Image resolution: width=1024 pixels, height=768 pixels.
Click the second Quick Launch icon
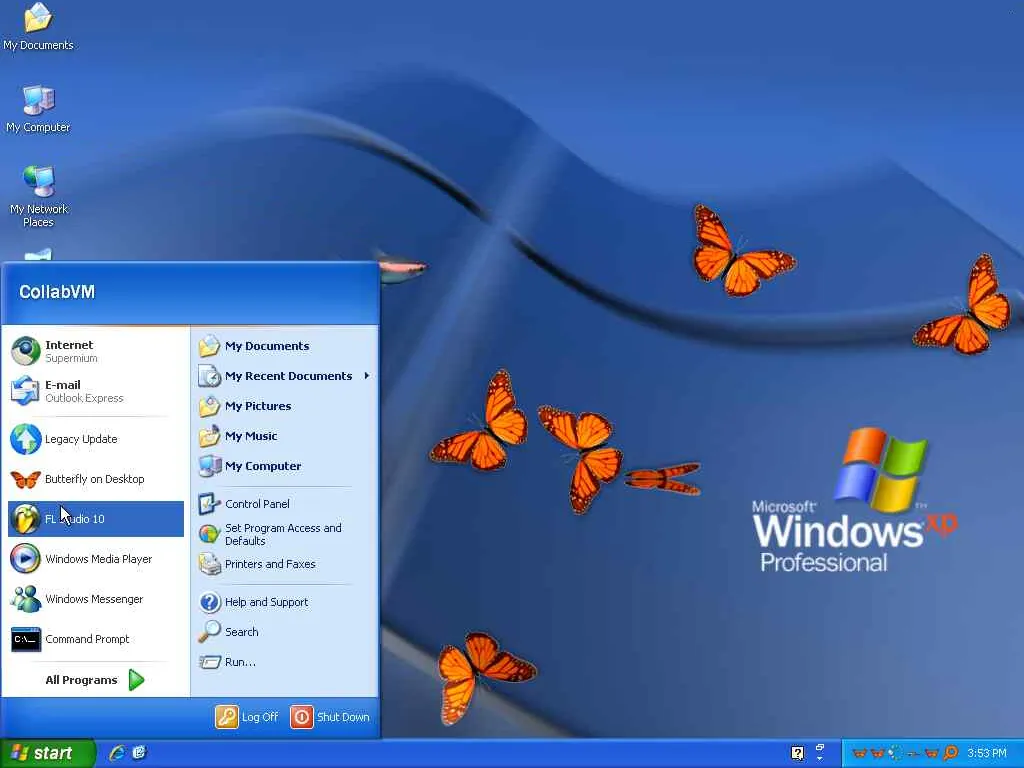click(x=139, y=753)
